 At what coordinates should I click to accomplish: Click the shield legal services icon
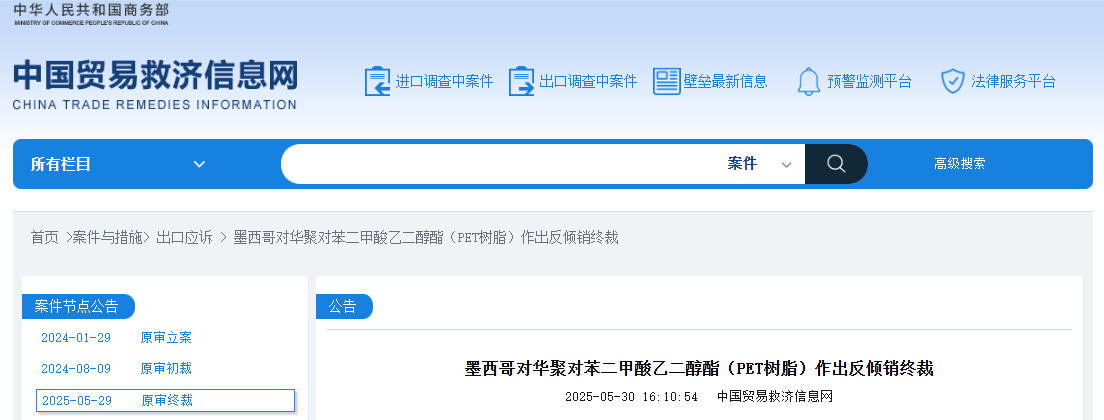pos(952,81)
